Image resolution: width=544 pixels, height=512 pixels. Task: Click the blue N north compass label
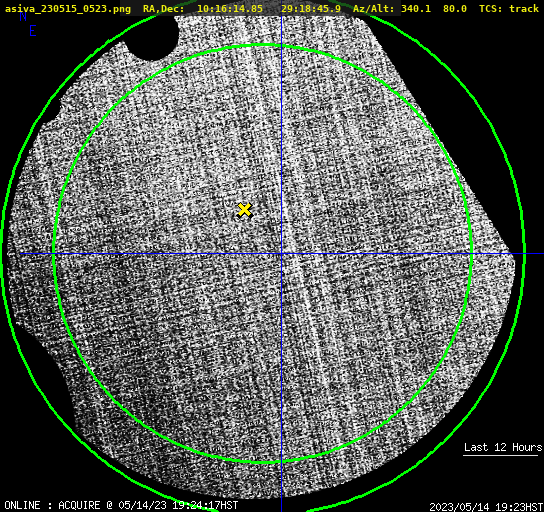[x=23, y=16]
